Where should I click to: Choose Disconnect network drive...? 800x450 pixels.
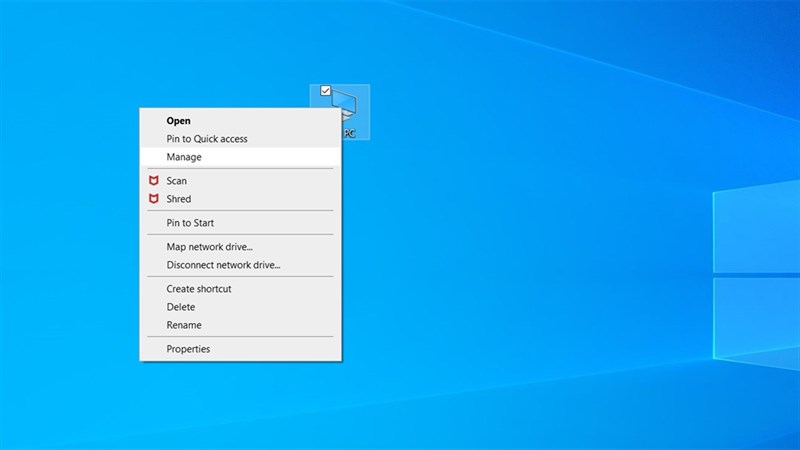coord(240,265)
